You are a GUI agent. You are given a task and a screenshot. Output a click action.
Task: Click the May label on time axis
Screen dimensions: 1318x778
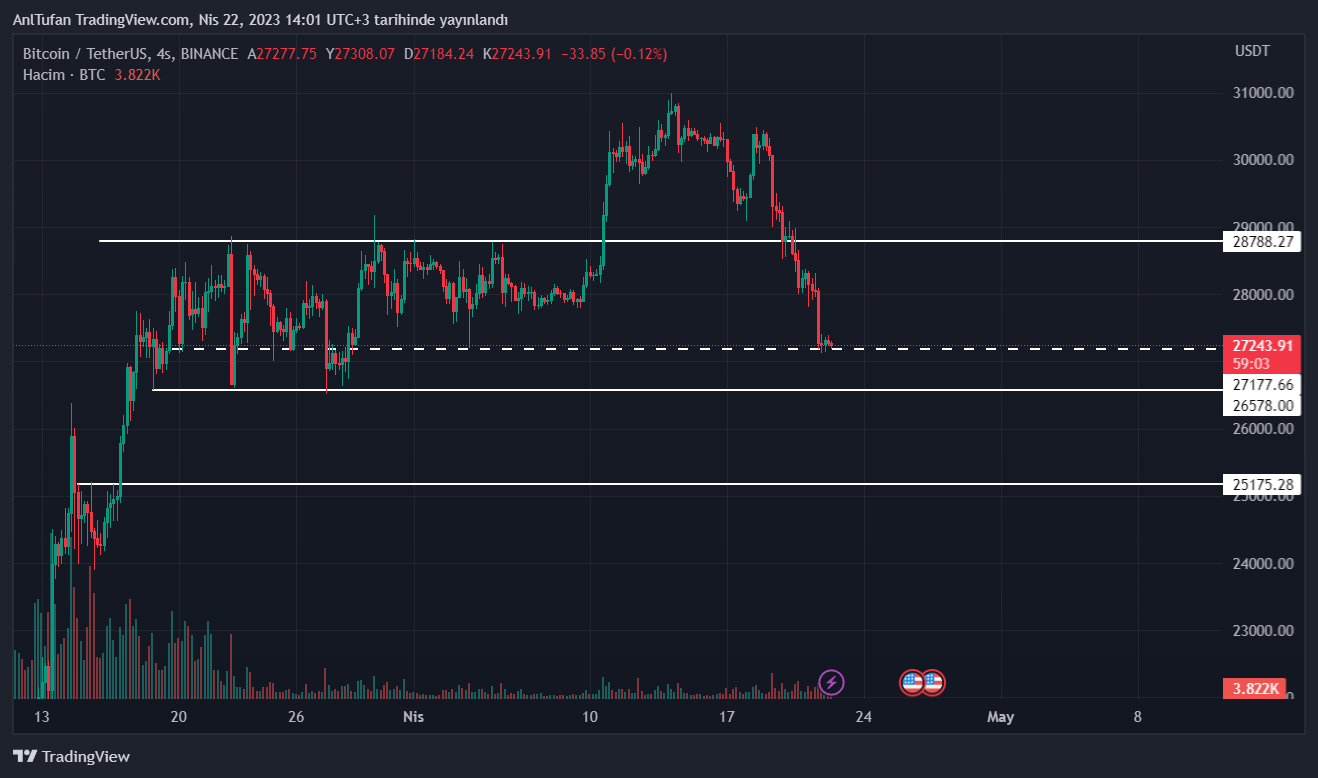pyautogui.click(x=1000, y=717)
